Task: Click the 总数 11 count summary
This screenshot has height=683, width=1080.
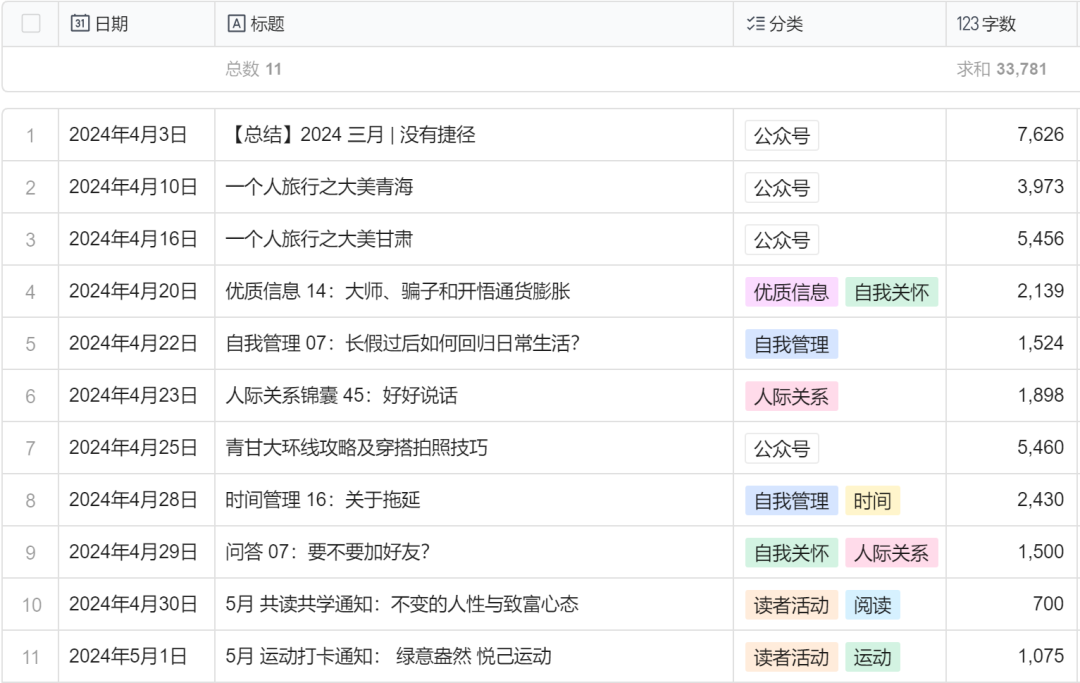Action: pyautogui.click(x=253, y=69)
